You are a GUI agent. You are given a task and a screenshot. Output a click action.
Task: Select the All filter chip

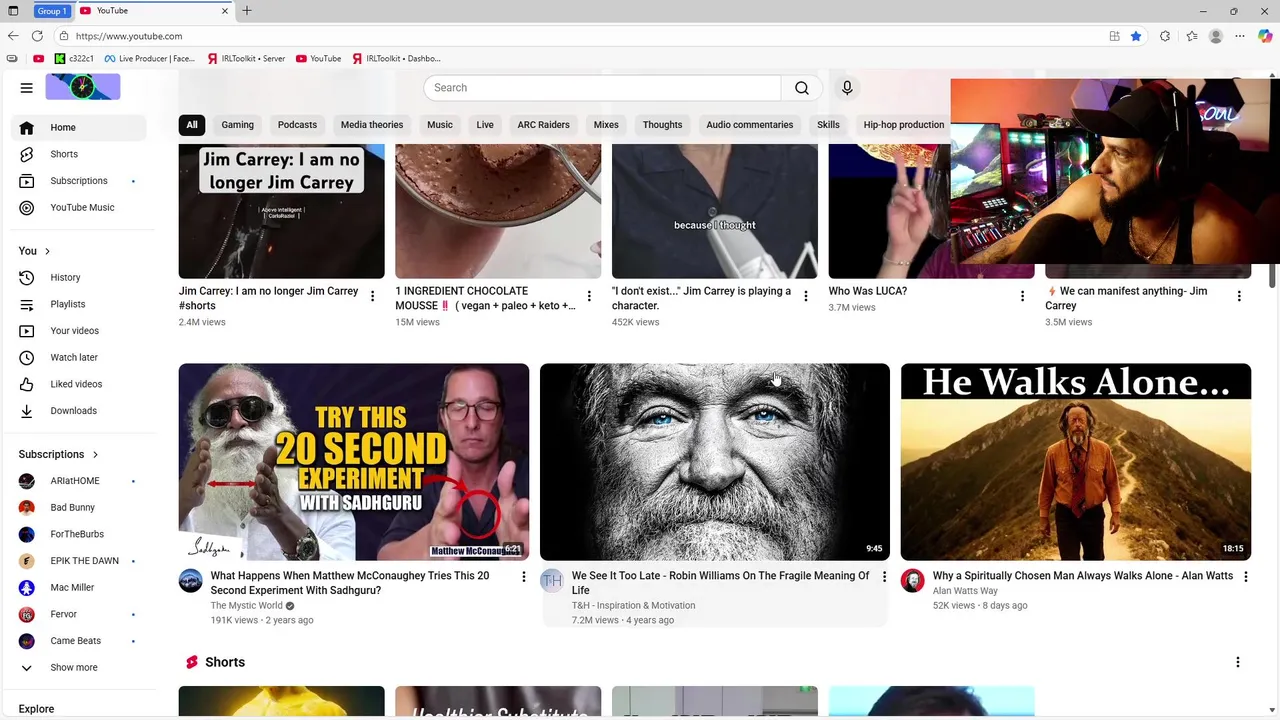coord(192,125)
